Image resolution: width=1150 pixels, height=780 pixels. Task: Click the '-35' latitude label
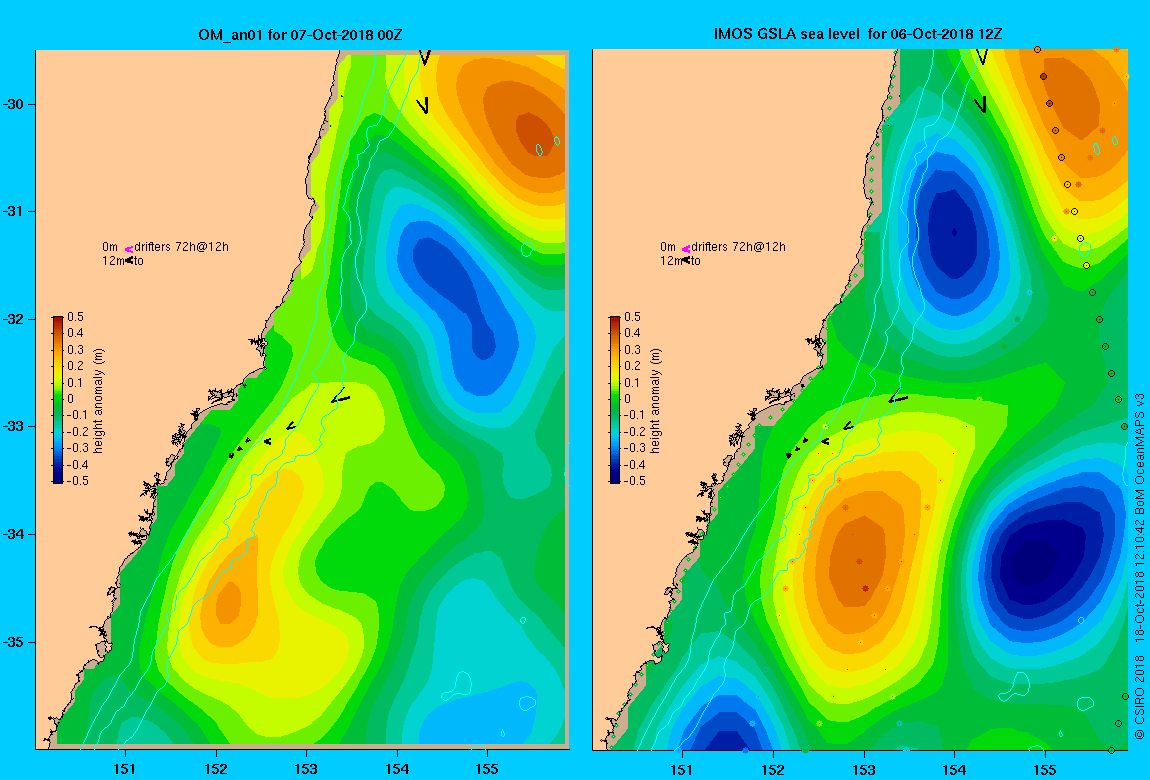tap(14, 642)
